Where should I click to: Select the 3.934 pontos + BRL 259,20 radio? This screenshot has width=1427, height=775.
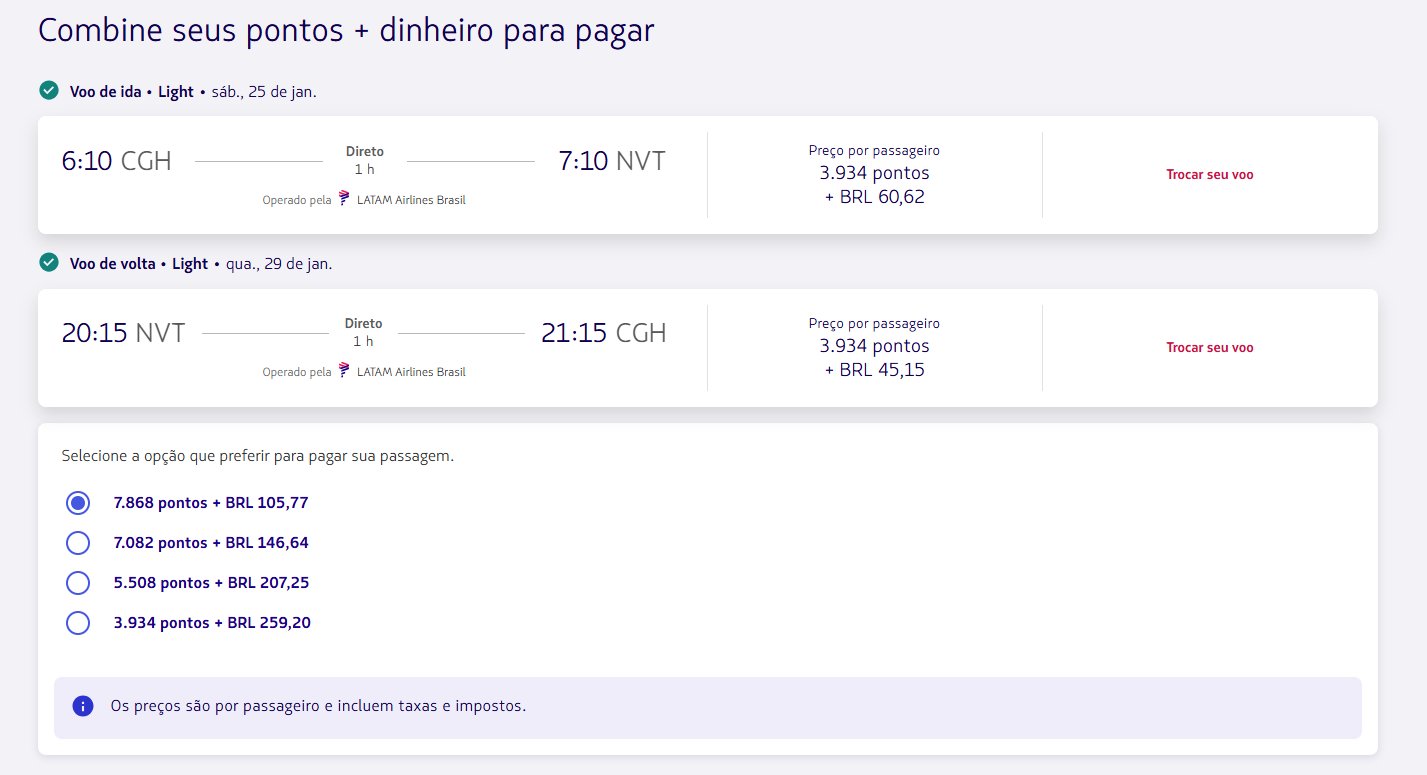(78, 623)
